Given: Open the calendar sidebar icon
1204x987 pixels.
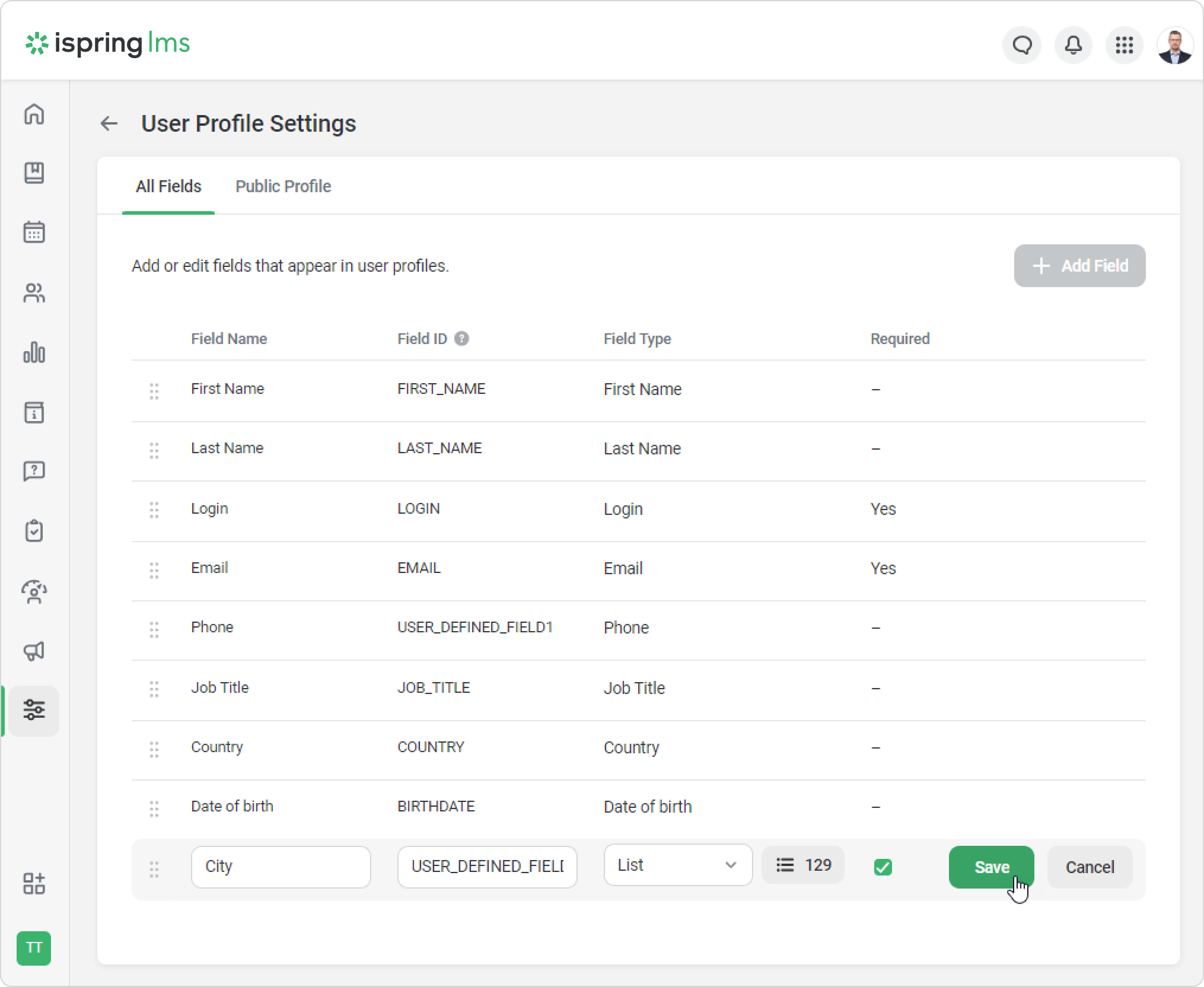Looking at the screenshot, I should [34, 232].
